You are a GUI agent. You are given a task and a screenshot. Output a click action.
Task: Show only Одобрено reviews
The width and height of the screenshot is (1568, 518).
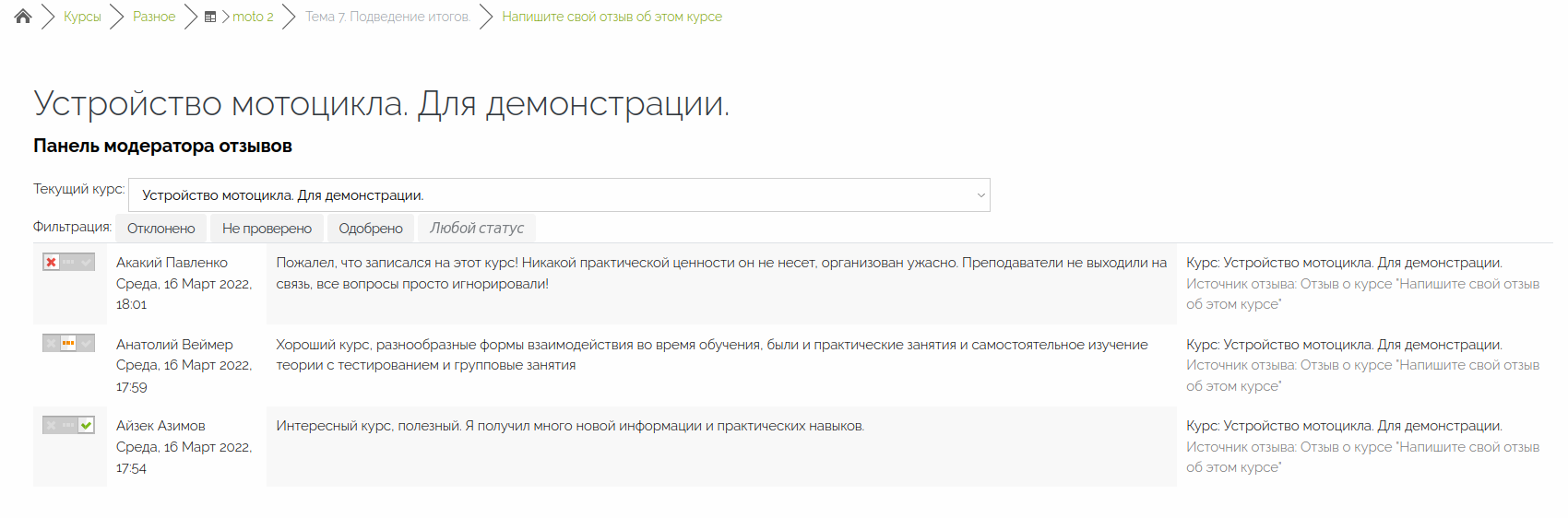(x=370, y=229)
